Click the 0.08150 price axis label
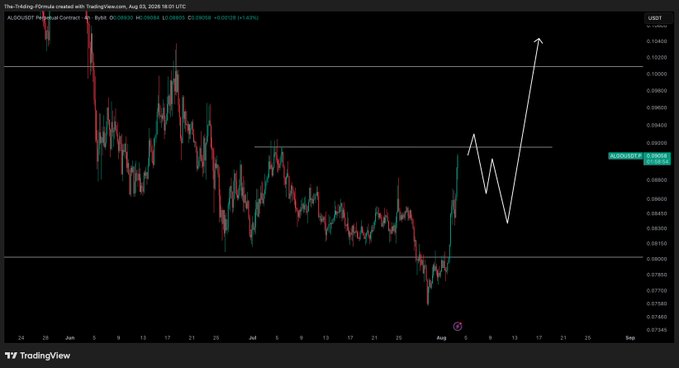The image size is (679, 368). click(x=656, y=243)
